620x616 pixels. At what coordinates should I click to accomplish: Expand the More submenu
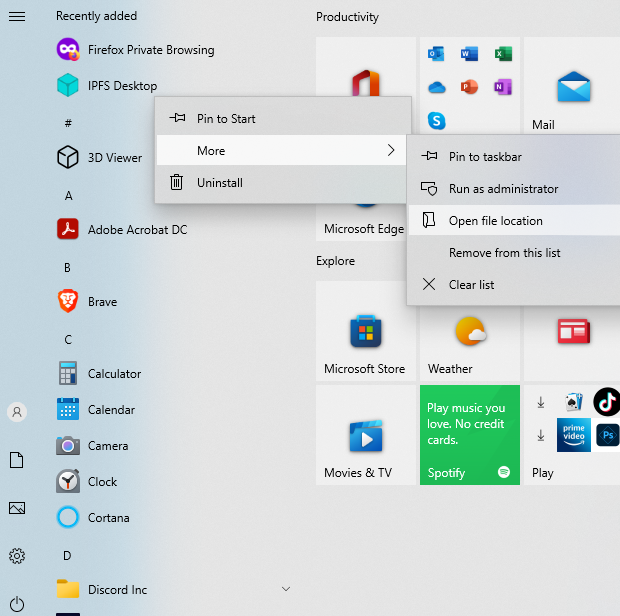[282, 150]
